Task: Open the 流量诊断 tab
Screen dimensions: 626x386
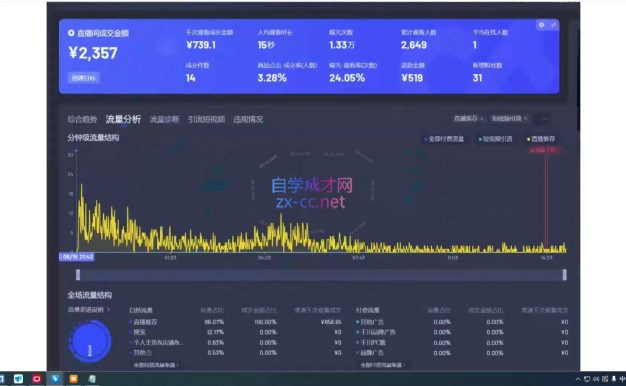Action: tap(164, 119)
